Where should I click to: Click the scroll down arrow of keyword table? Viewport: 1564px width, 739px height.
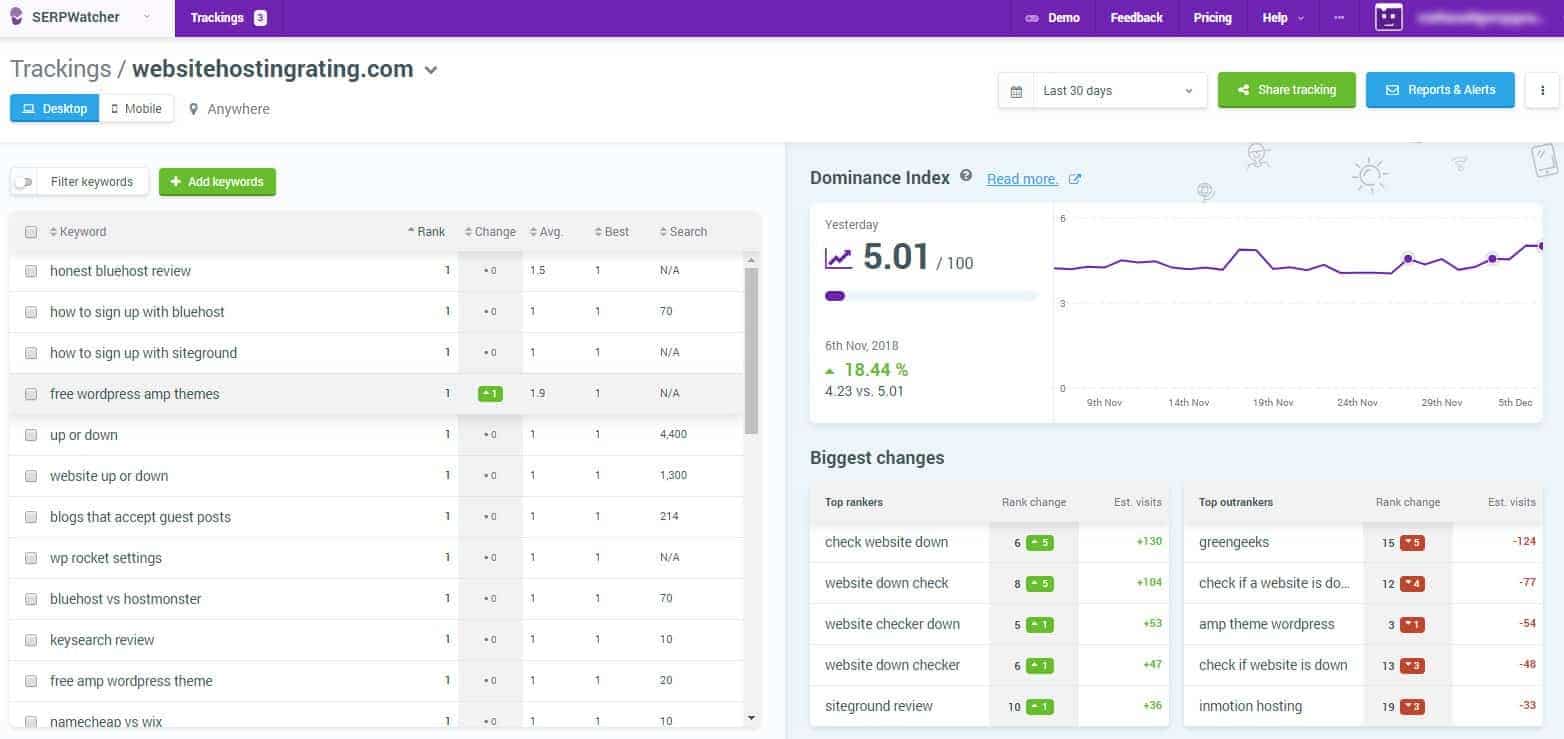[x=751, y=717]
